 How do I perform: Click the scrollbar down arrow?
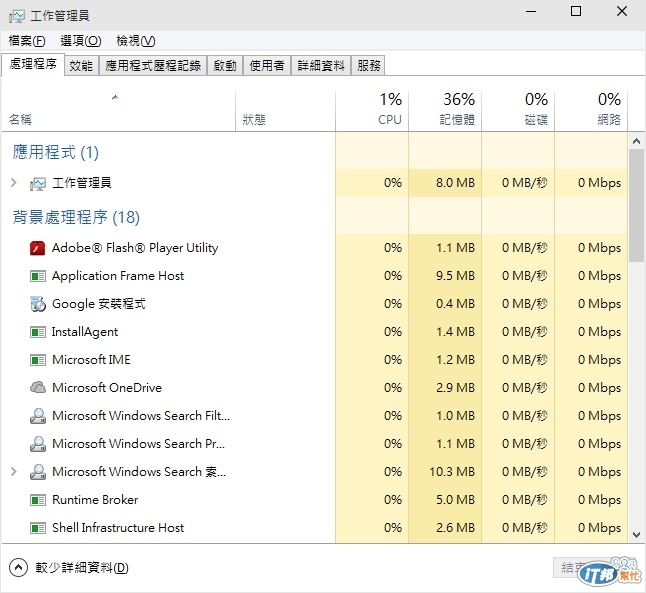pos(636,535)
